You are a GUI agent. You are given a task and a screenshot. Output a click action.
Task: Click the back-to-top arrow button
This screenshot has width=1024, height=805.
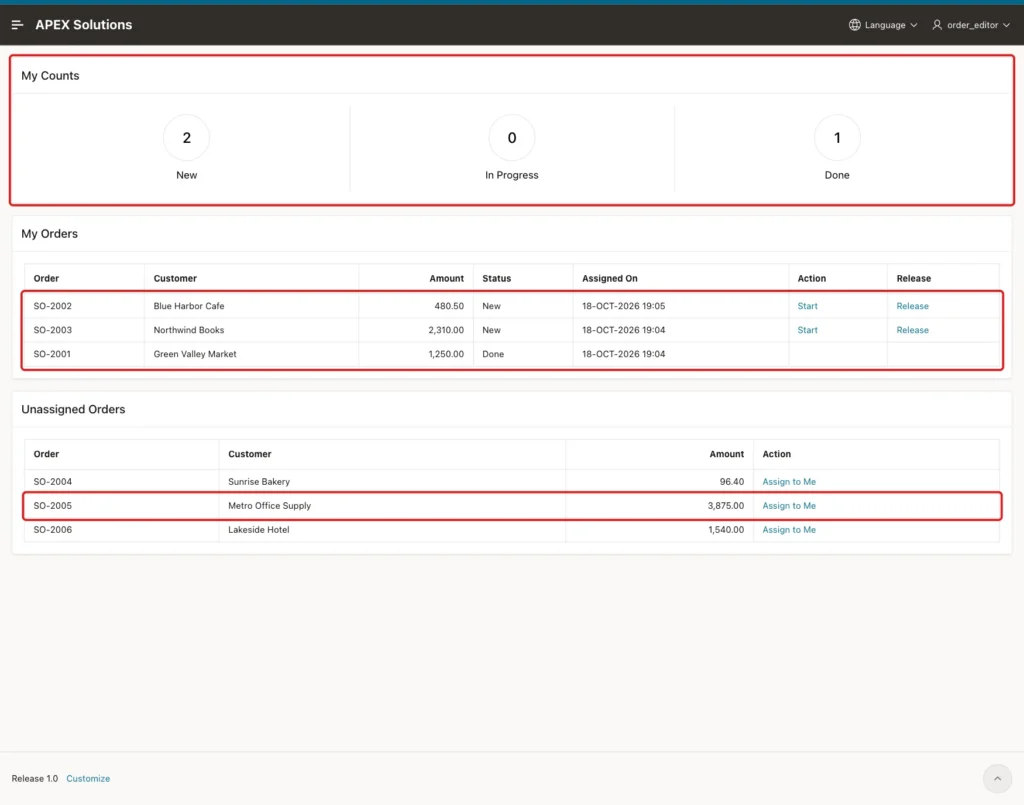[997, 778]
